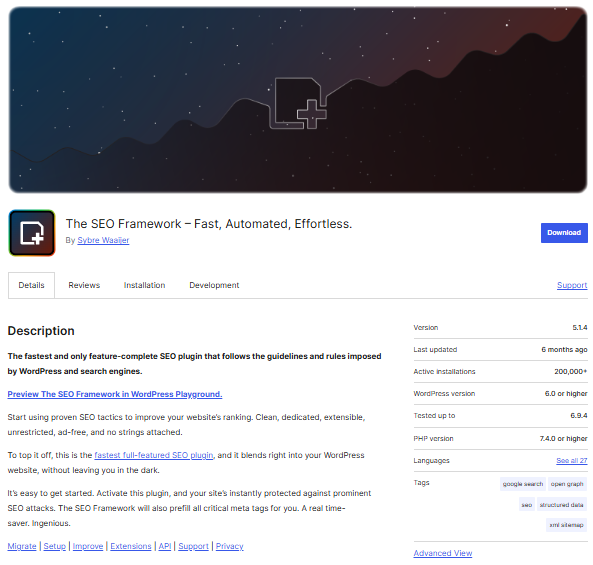Visit author Sybre Waaijer's profile
The width and height of the screenshot is (593, 565).
point(103,240)
